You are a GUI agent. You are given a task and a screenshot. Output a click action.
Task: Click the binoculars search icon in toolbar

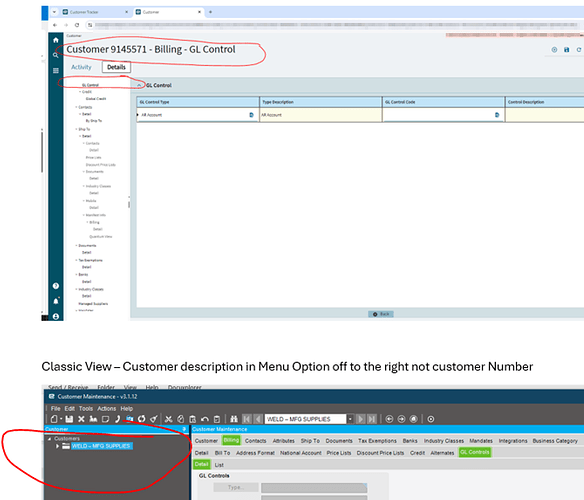234,419
